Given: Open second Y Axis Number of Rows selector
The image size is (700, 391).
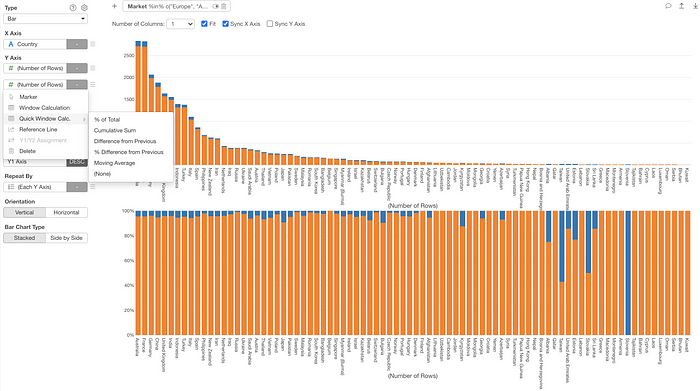Looking at the screenshot, I should point(35,84).
